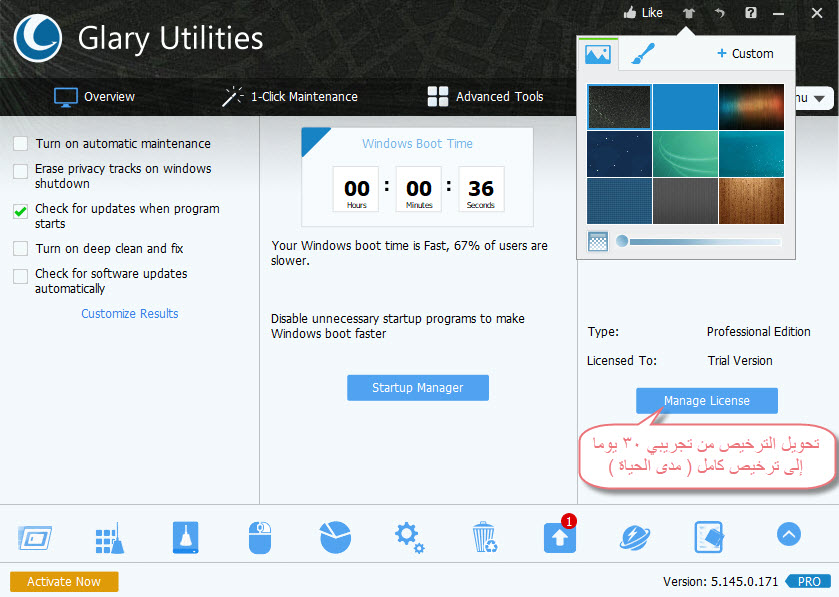Adjust the skin transparency slider

coord(700,242)
